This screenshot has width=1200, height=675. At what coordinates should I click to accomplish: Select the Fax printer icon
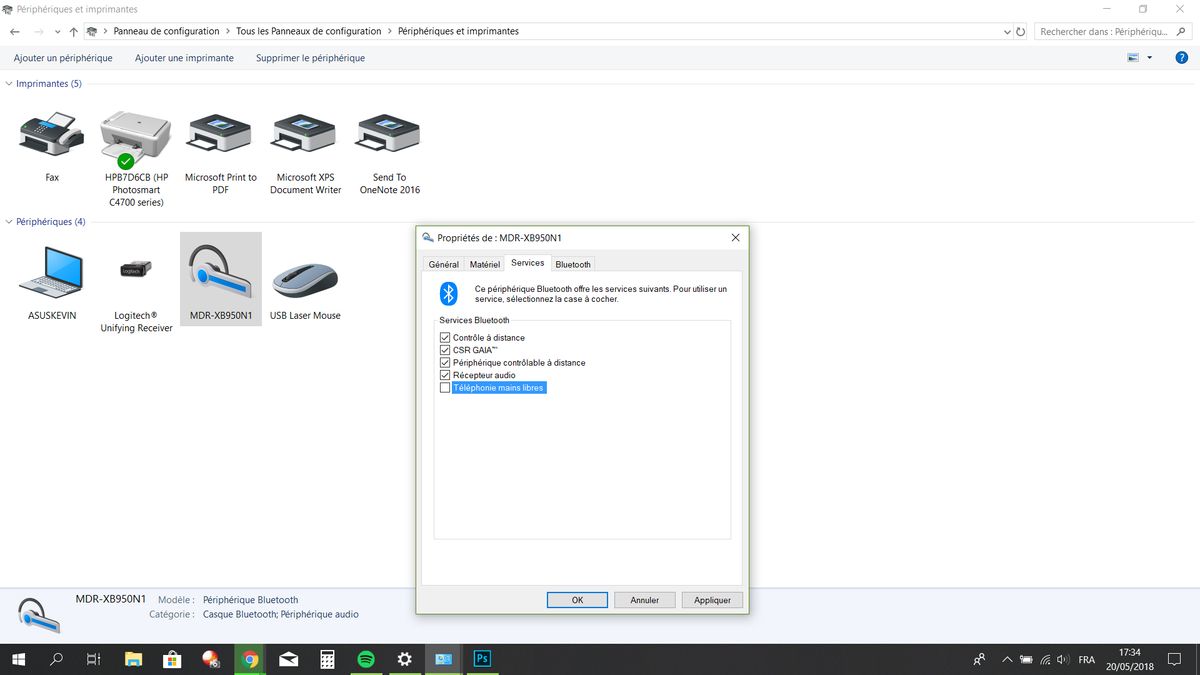pyautogui.click(x=52, y=135)
